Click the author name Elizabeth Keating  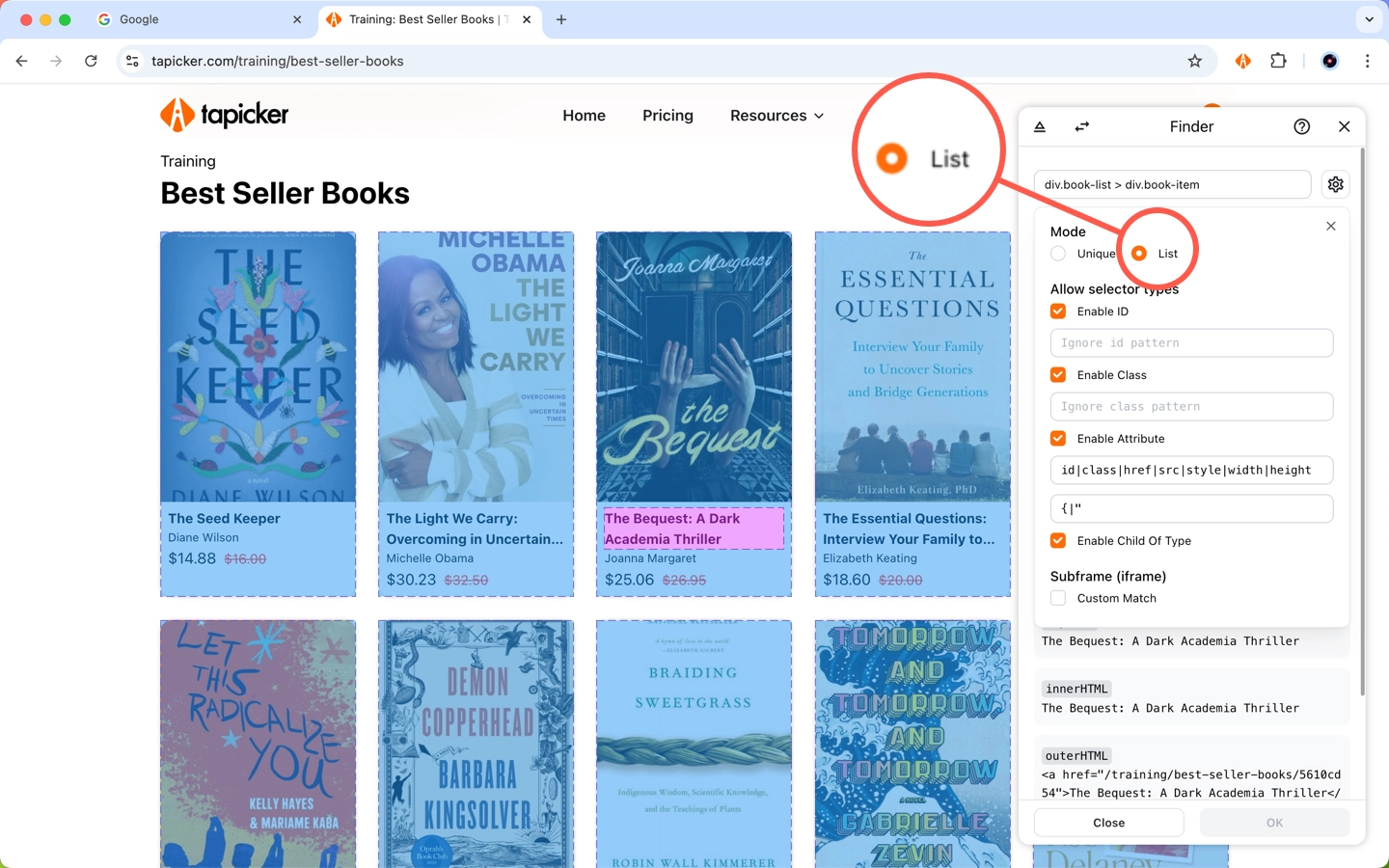tap(870, 558)
